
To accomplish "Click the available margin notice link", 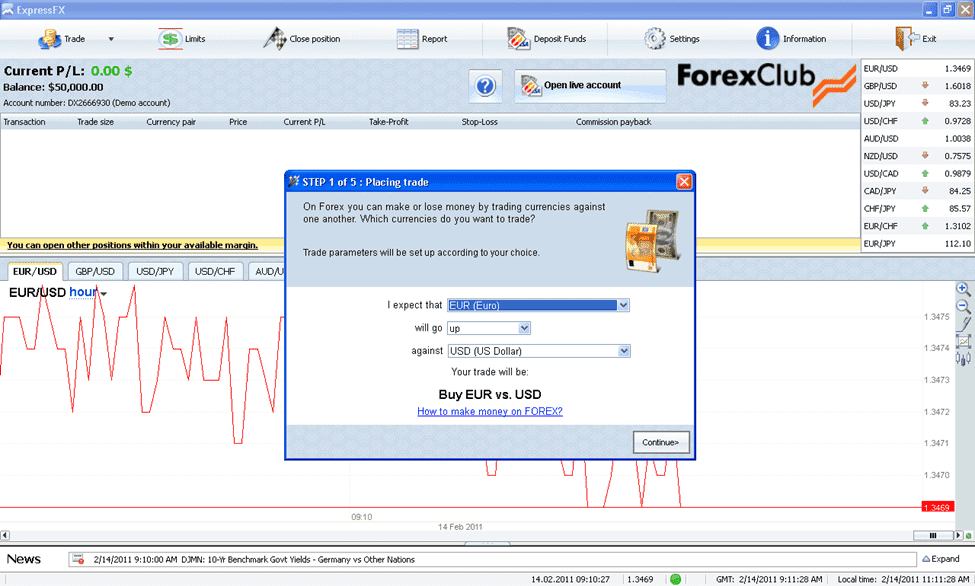I will point(132,245).
